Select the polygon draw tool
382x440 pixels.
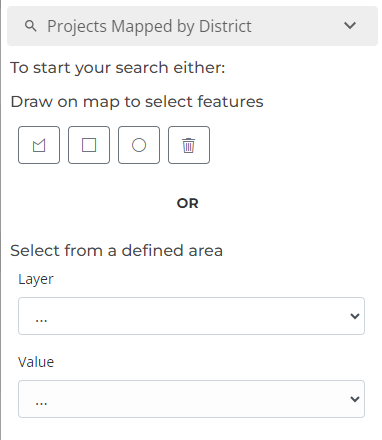point(39,145)
